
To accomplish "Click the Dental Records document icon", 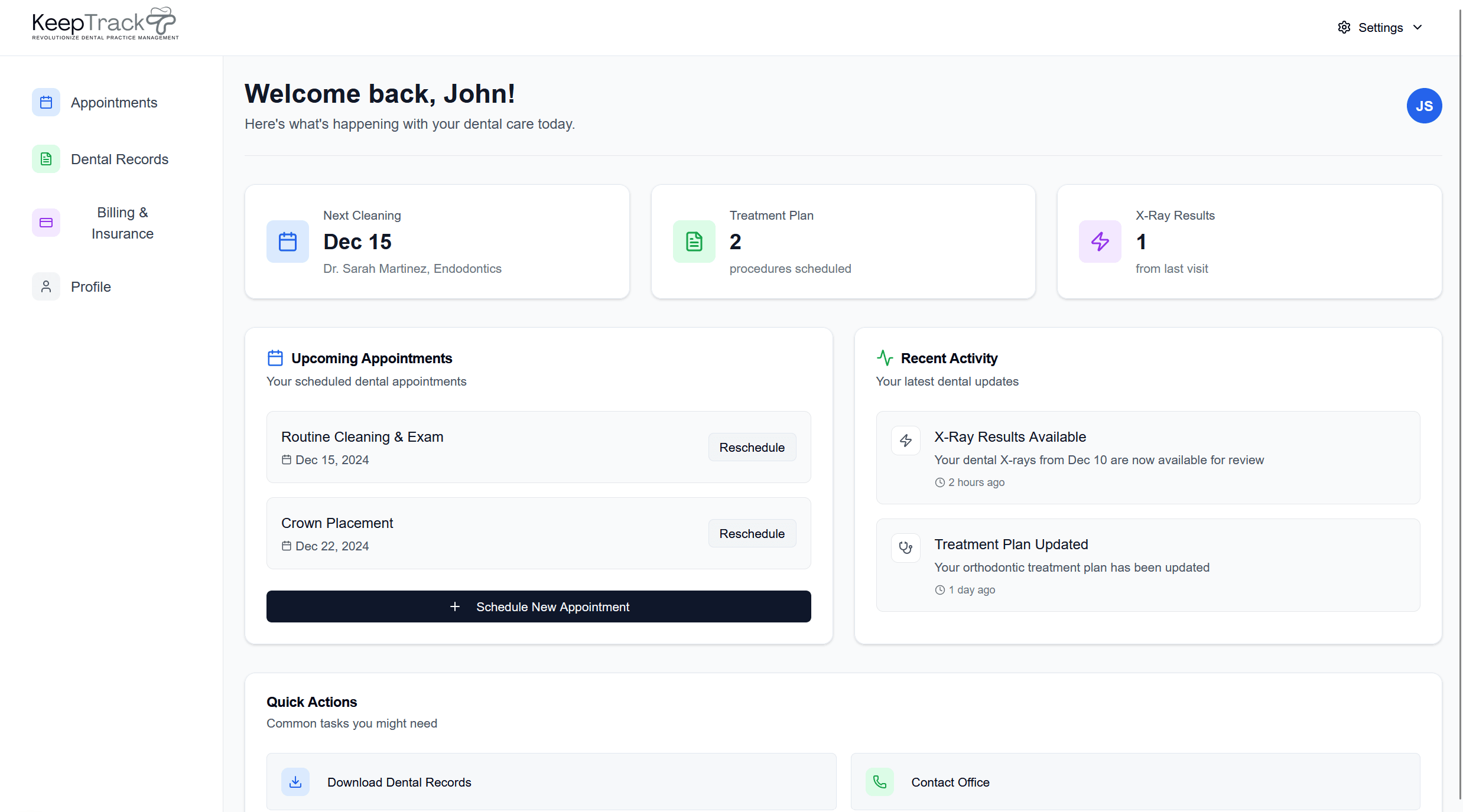I will 46,159.
